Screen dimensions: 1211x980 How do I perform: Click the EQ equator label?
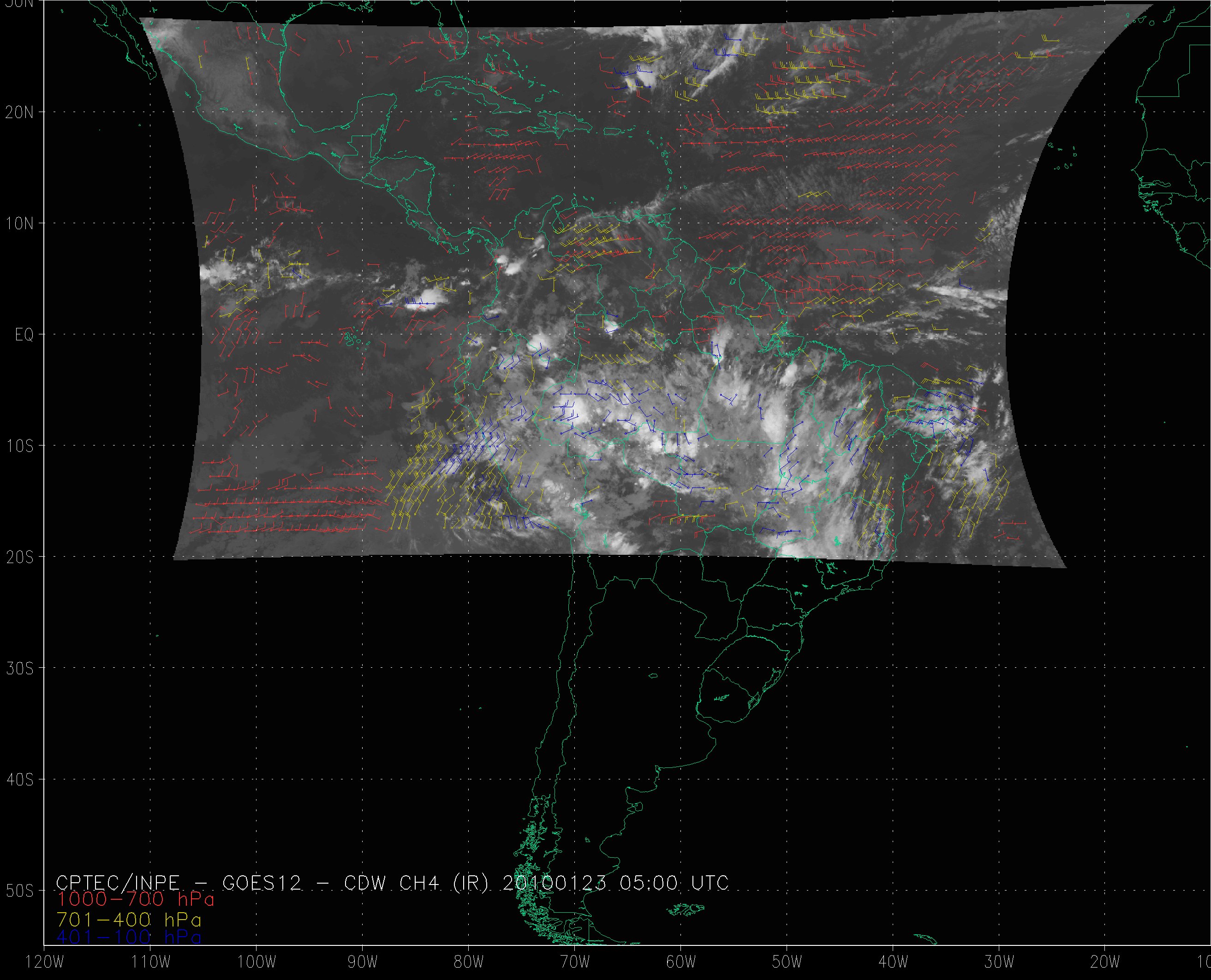24,335
